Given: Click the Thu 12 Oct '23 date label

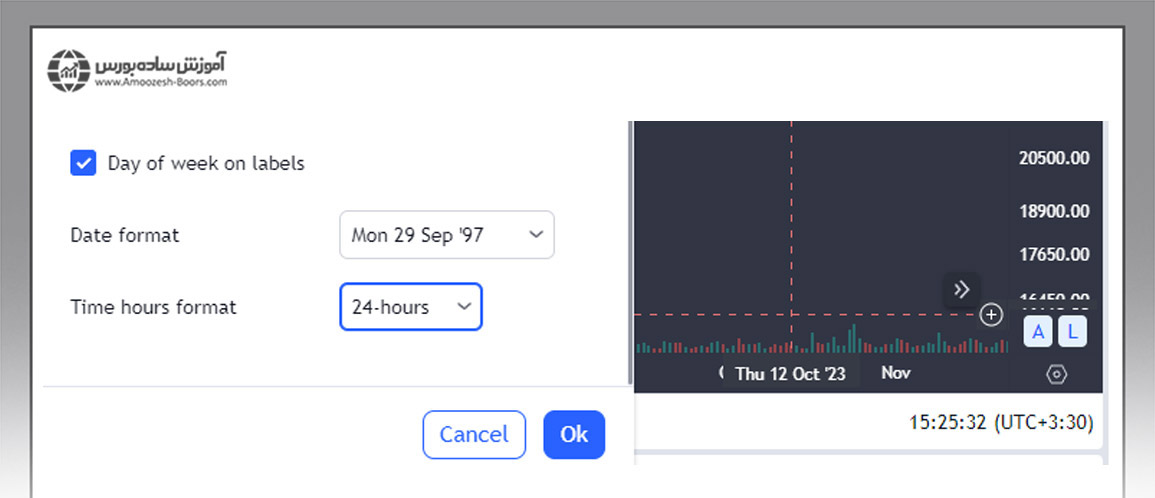Looking at the screenshot, I should coord(790,374).
